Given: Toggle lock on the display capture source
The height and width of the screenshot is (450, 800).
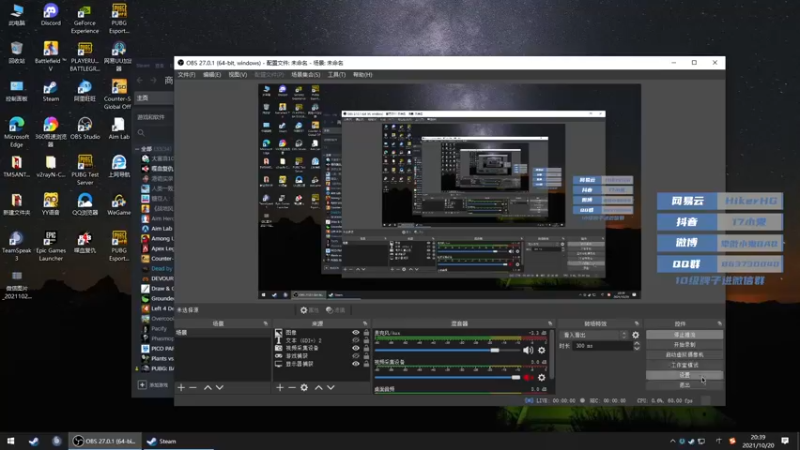Looking at the screenshot, I should 366,364.
